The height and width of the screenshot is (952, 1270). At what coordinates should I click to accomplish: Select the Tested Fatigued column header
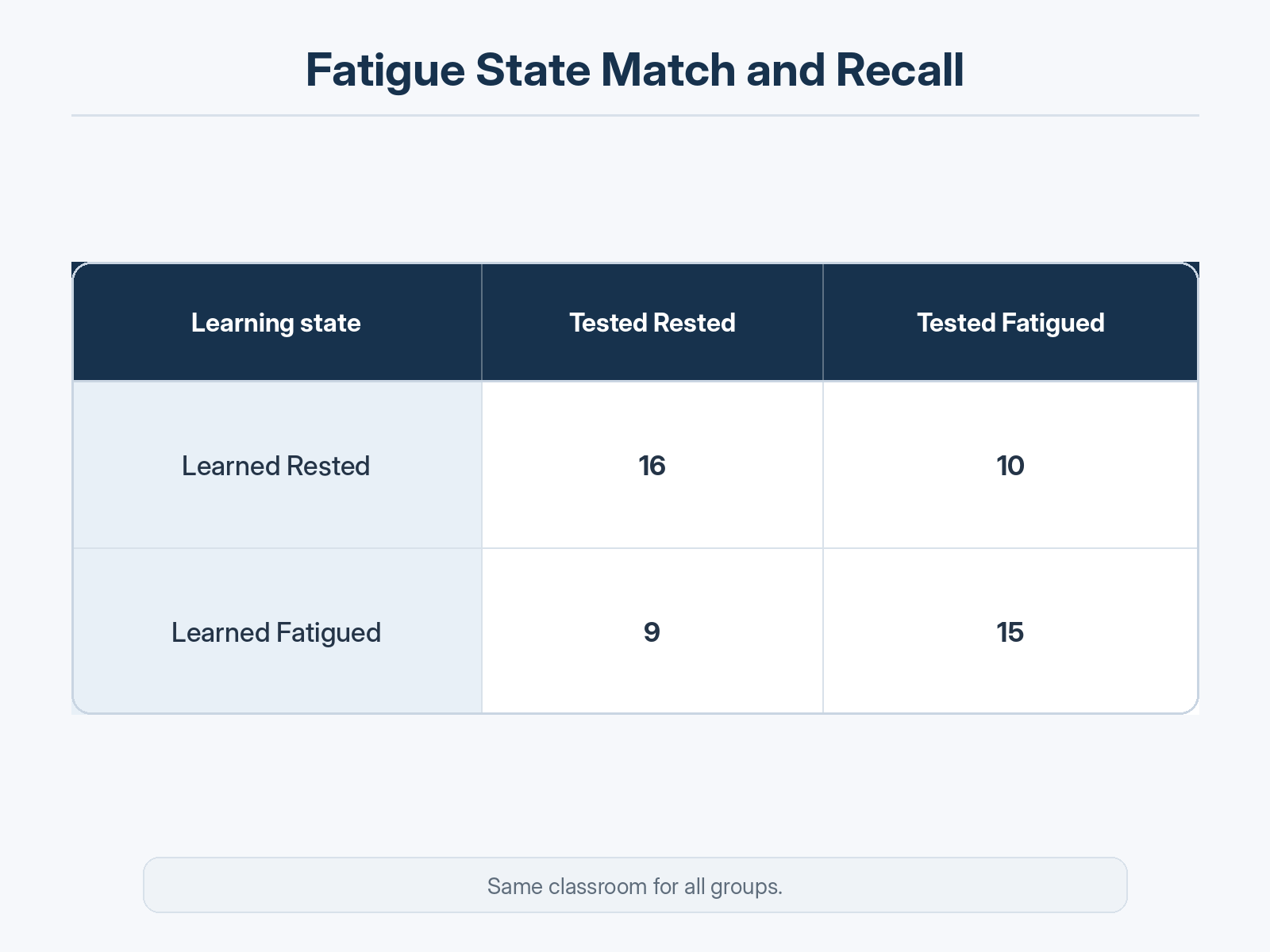click(1010, 322)
